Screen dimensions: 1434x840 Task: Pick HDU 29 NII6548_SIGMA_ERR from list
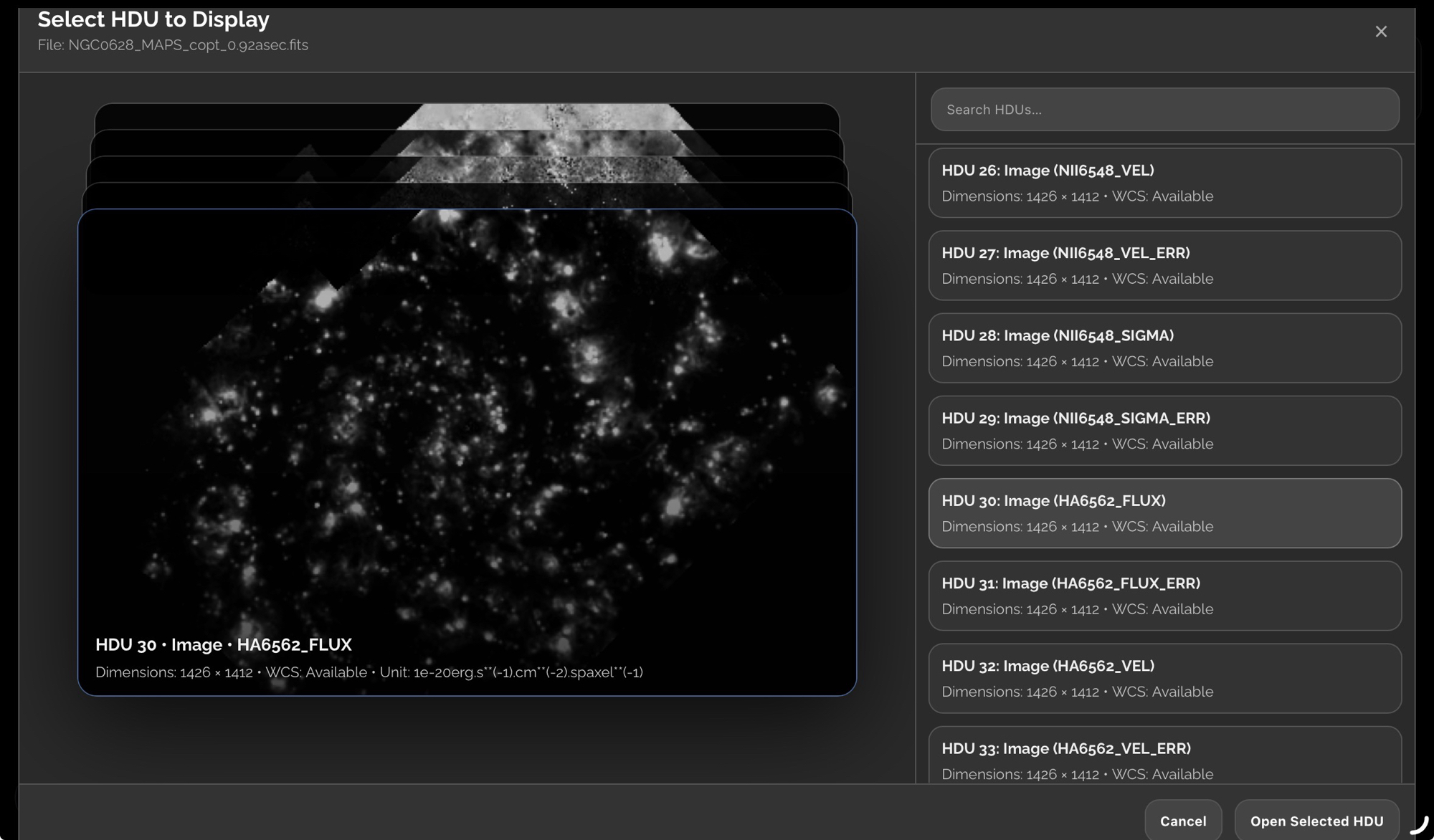[x=1164, y=430]
